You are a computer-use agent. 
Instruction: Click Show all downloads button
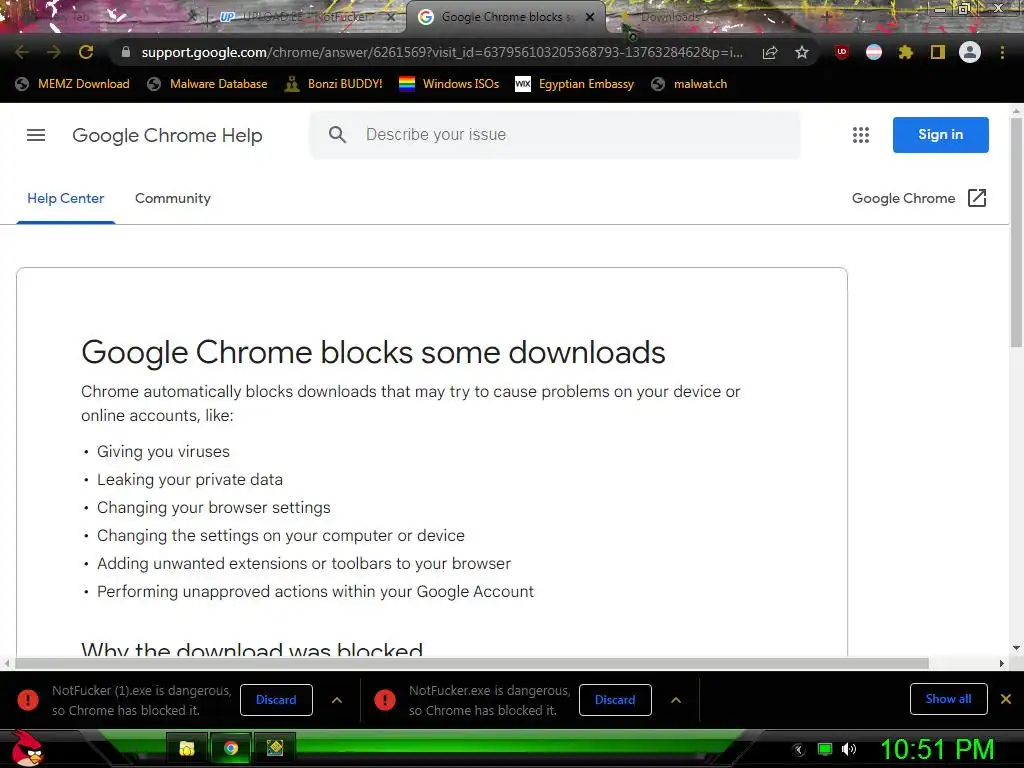pyautogui.click(x=948, y=699)
